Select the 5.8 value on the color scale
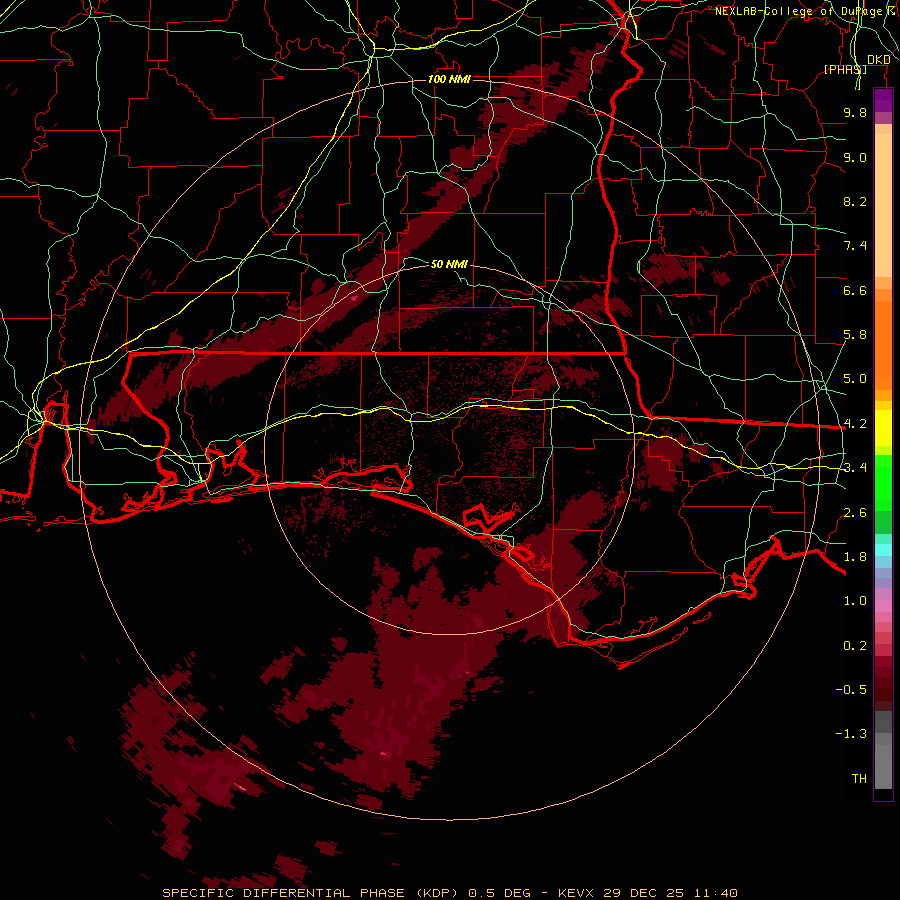Screen dimensions: 900x900 pyautogui.click(x=855, y=335)
